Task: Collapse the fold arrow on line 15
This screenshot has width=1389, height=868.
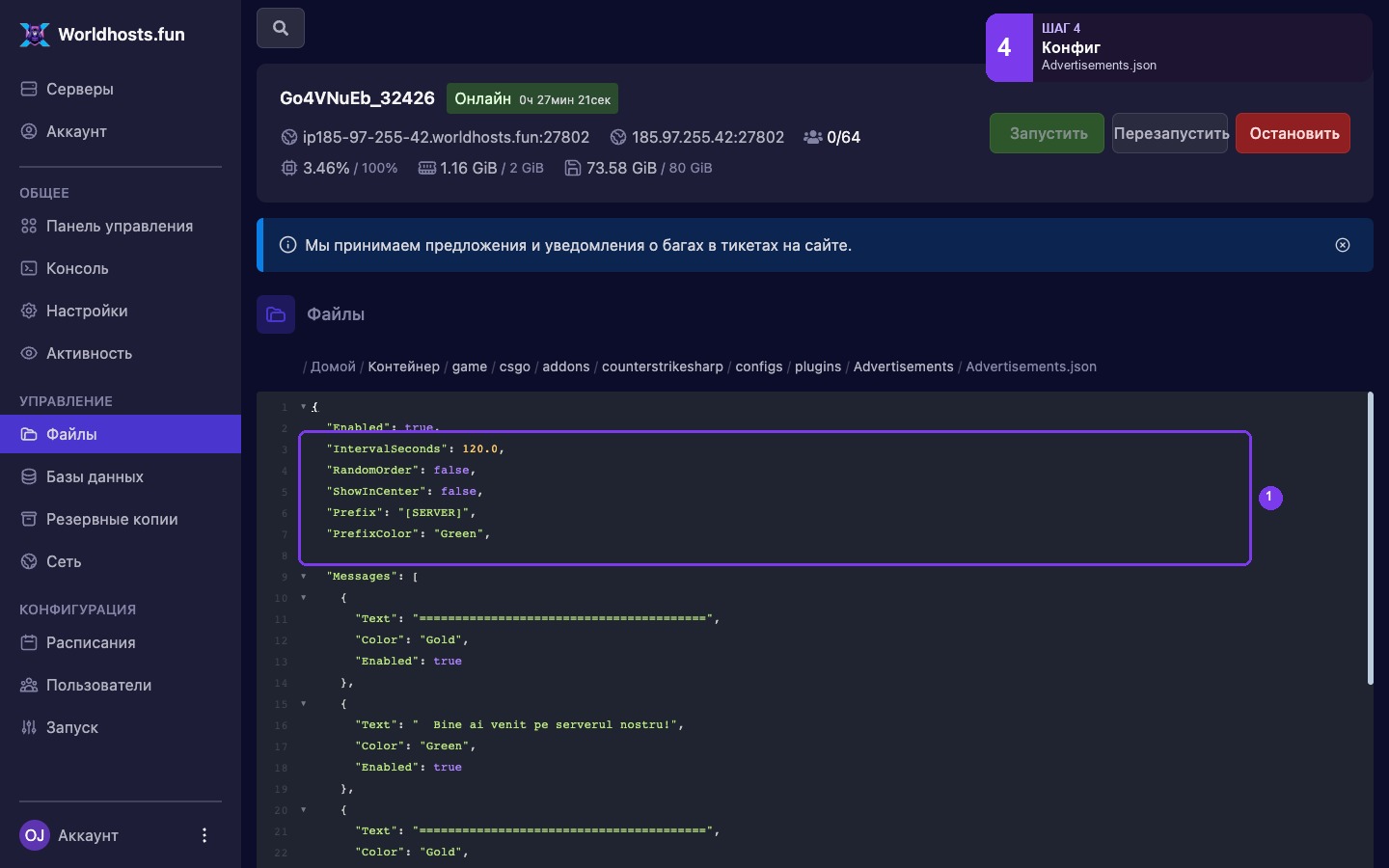Action: [x=303, y=704]
